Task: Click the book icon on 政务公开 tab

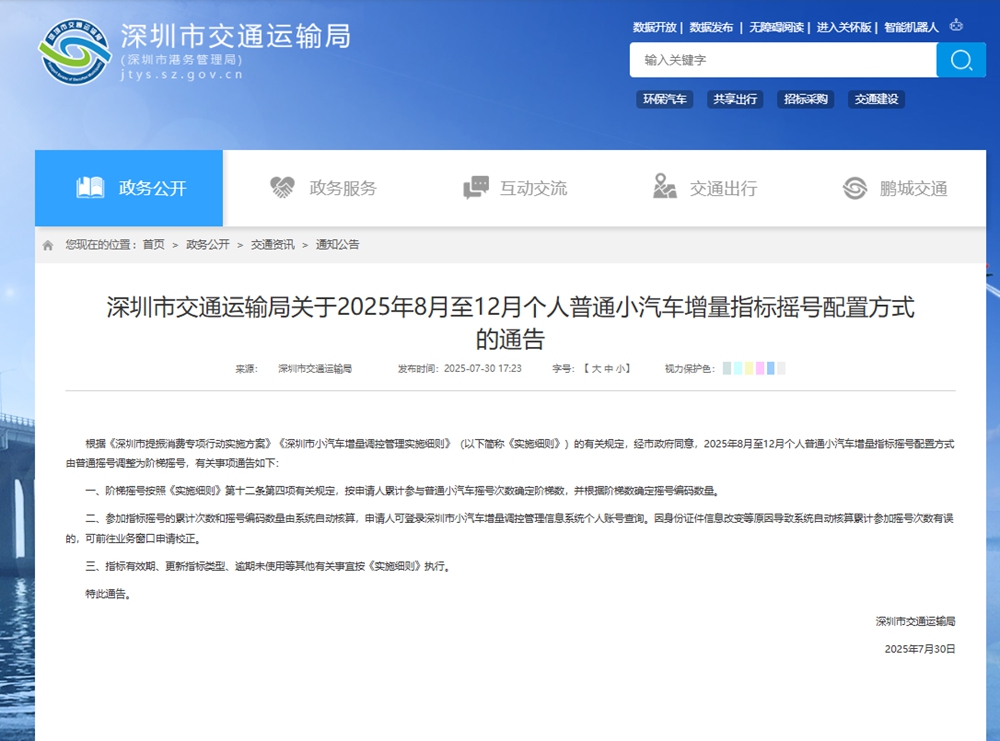Action: (91, 188)
